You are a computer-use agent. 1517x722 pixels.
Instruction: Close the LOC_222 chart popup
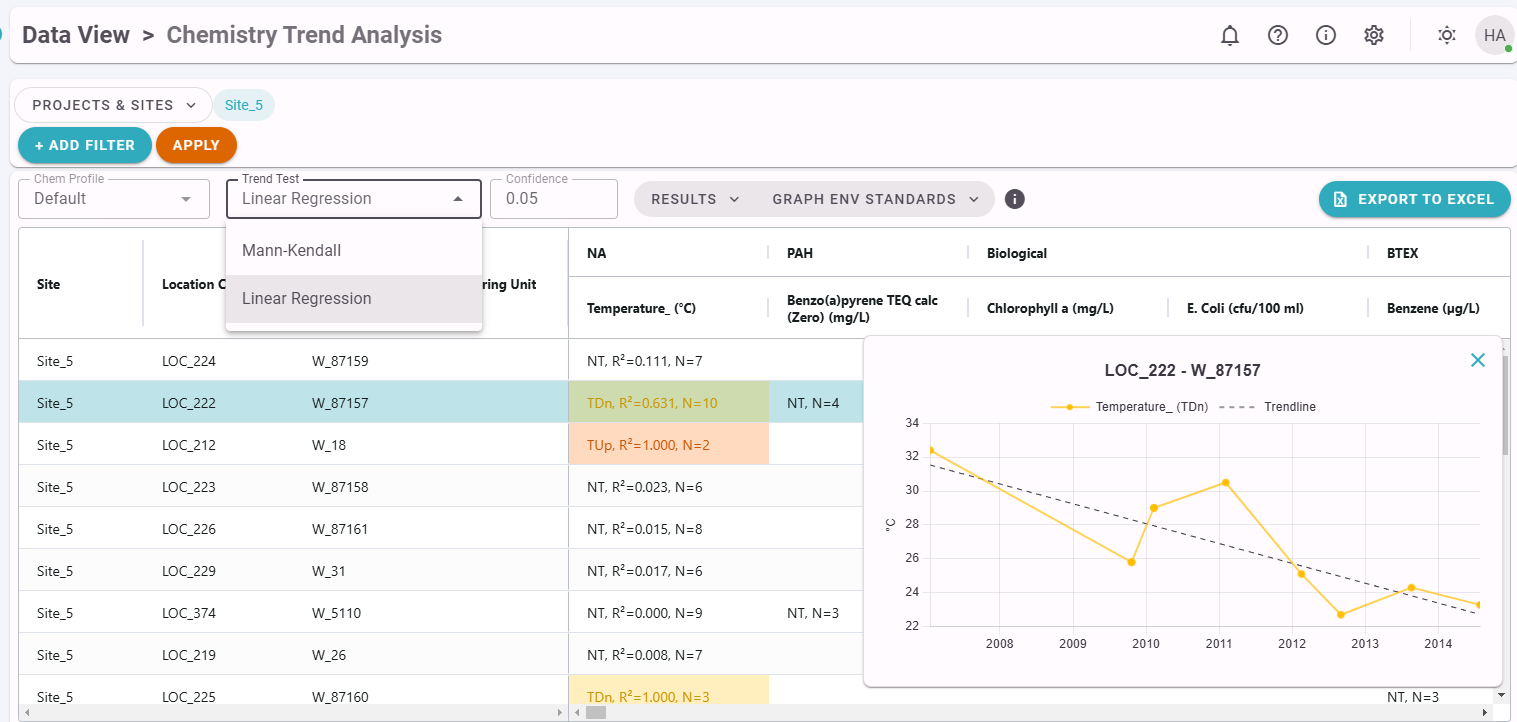[x=1478, y=360]
